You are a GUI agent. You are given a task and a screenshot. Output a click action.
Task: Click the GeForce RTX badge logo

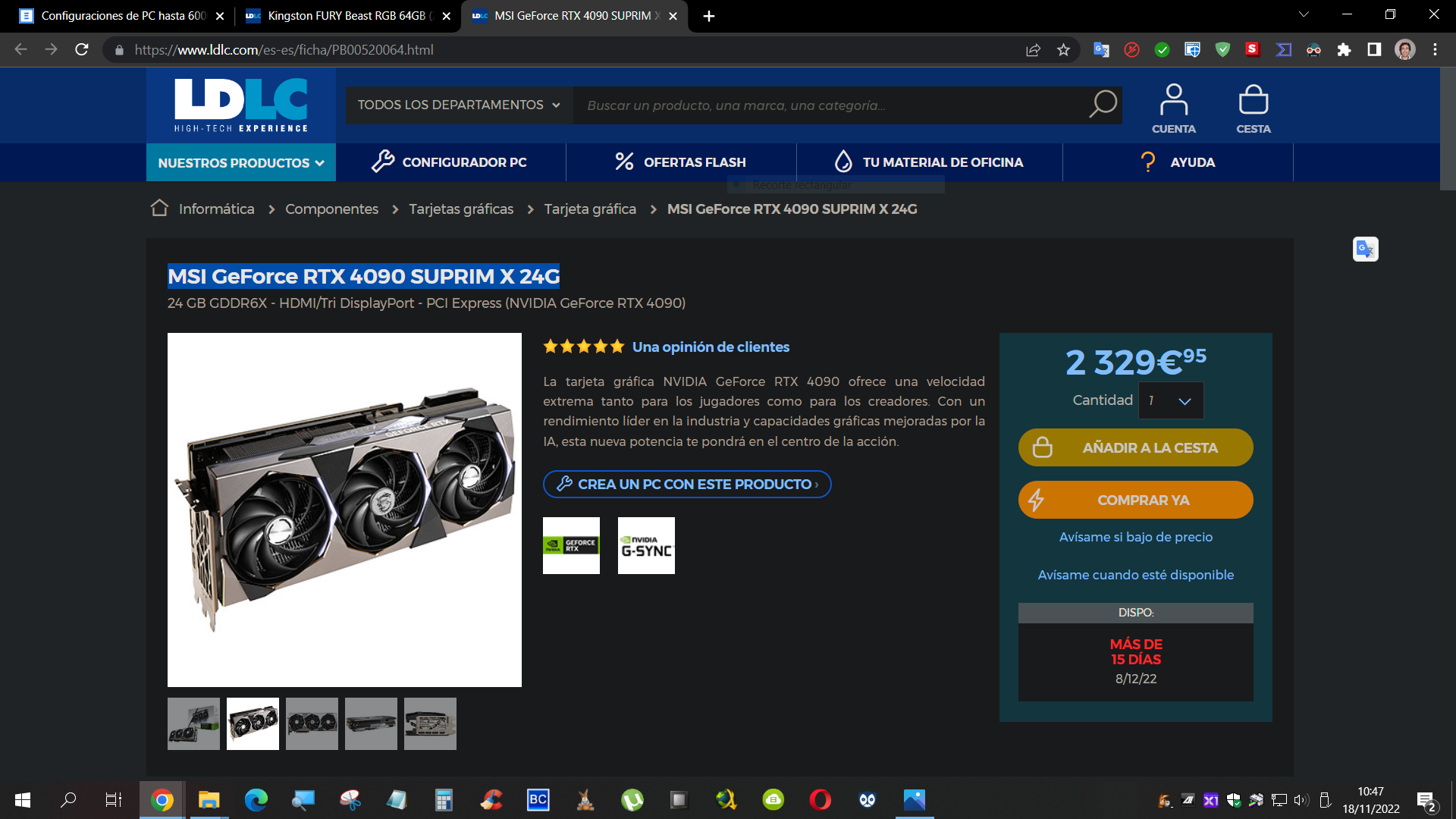pyautogui.click(x=571, y=545)
